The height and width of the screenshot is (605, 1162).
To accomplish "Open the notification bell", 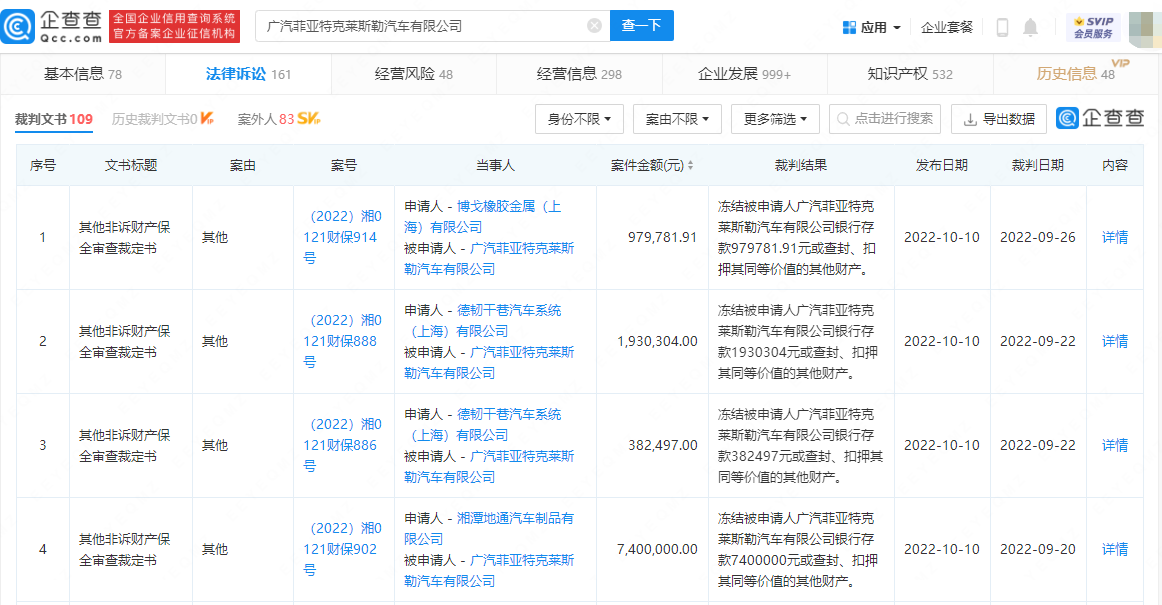I will pos(1030,27).
